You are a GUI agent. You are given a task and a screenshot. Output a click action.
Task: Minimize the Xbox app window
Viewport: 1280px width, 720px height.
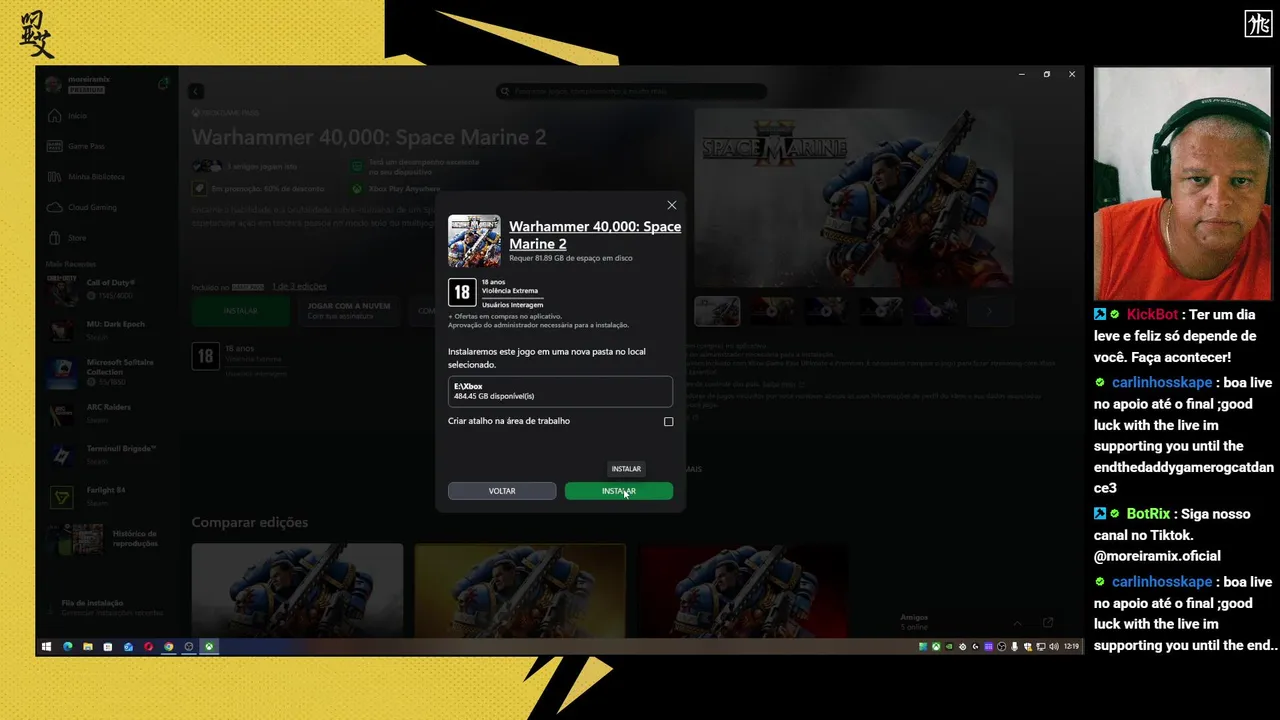(x=1021, y=74)
